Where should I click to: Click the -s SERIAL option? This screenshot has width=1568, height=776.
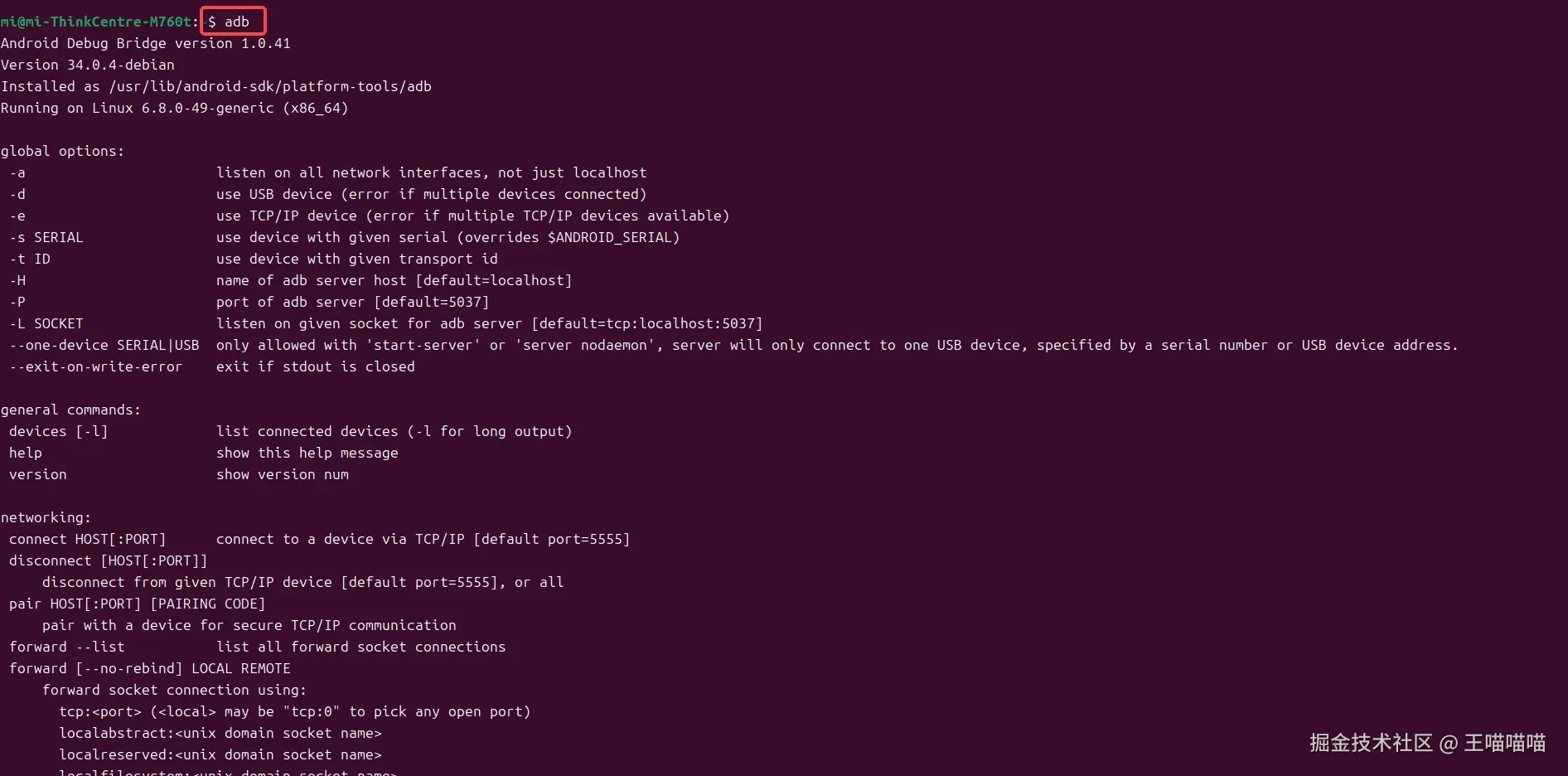pyautogui.click(x=46, y=237)
